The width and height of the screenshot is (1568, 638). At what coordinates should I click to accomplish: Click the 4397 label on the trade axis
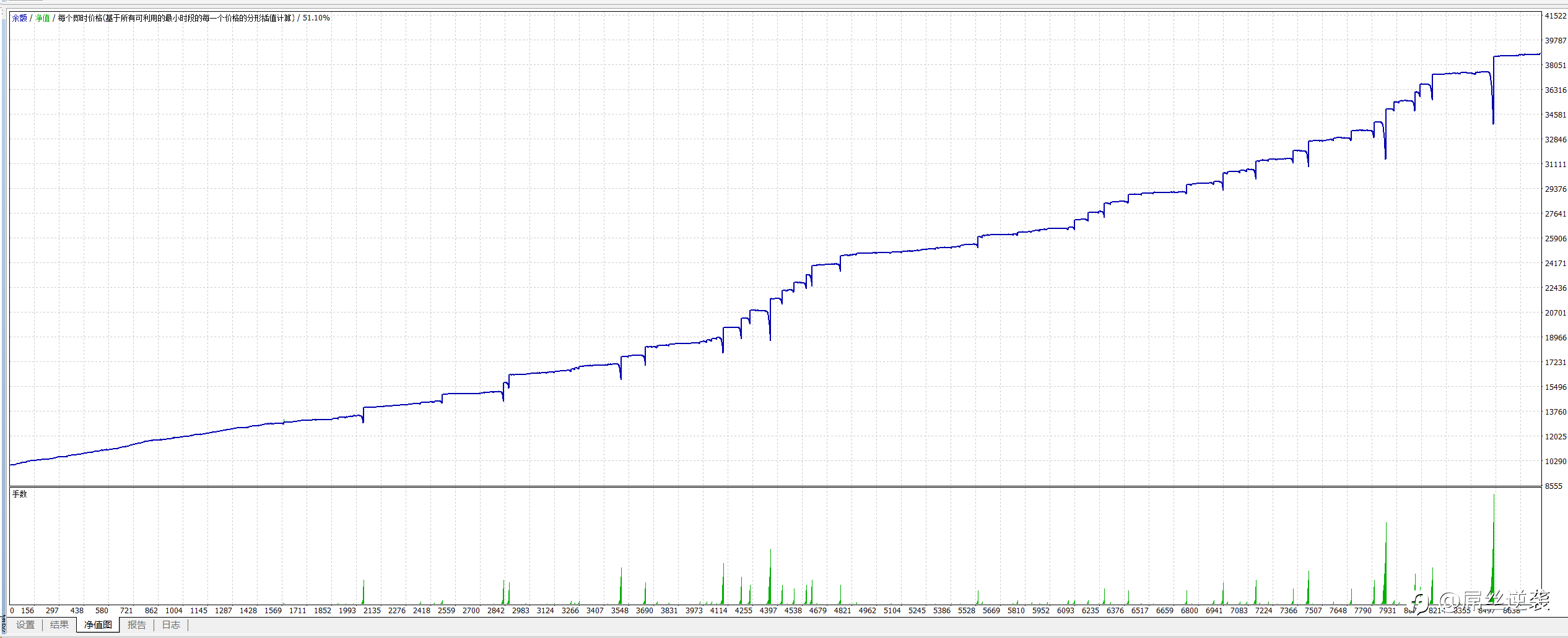[x=768, y=611]
